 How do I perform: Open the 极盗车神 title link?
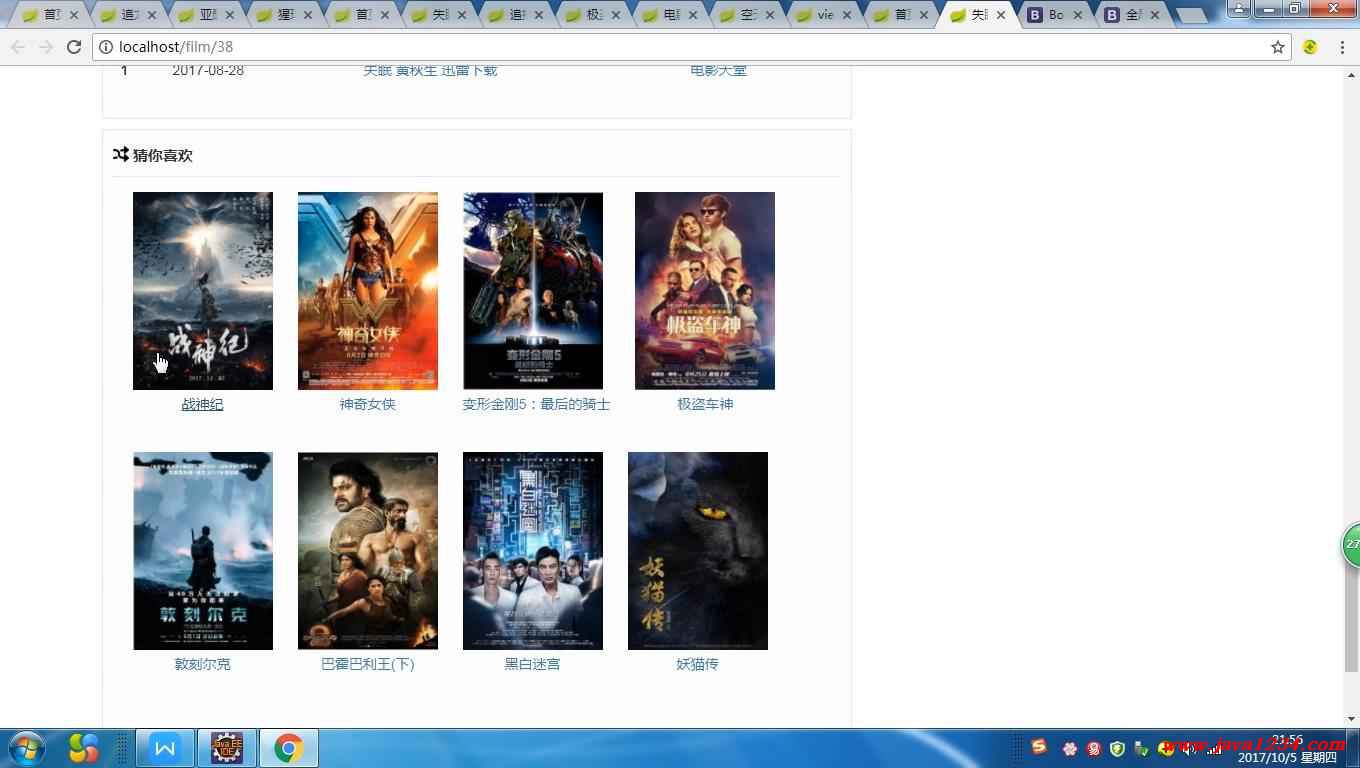click(x=705, y=404)
